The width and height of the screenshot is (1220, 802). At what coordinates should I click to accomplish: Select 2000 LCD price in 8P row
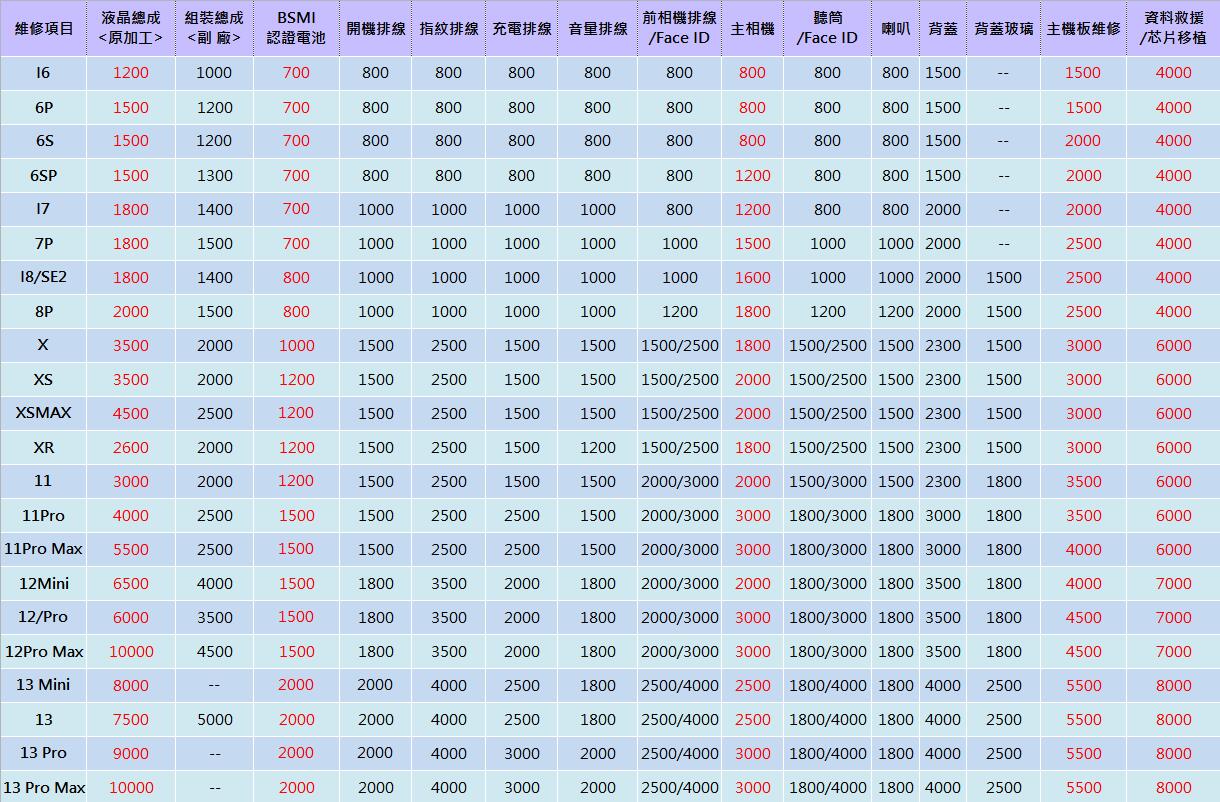click(x=131, y=312)
